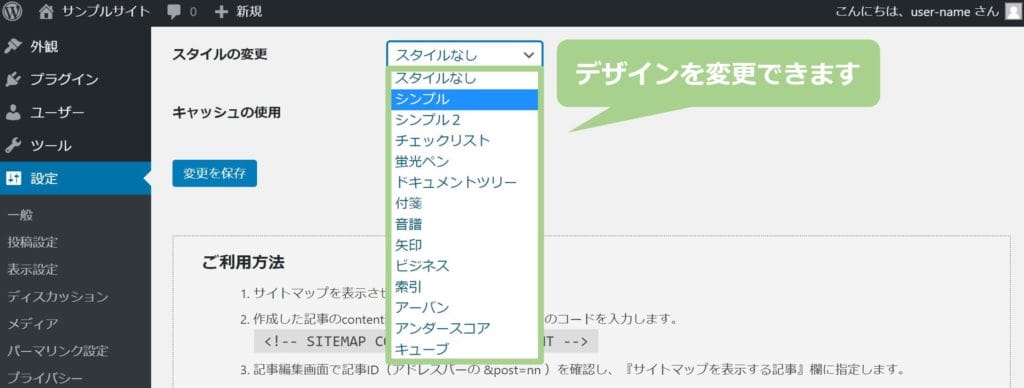Click the SITEMAP CONTENT code snippet
Viewport: 1024px width, 388px height.
click(x=426, y=341)
